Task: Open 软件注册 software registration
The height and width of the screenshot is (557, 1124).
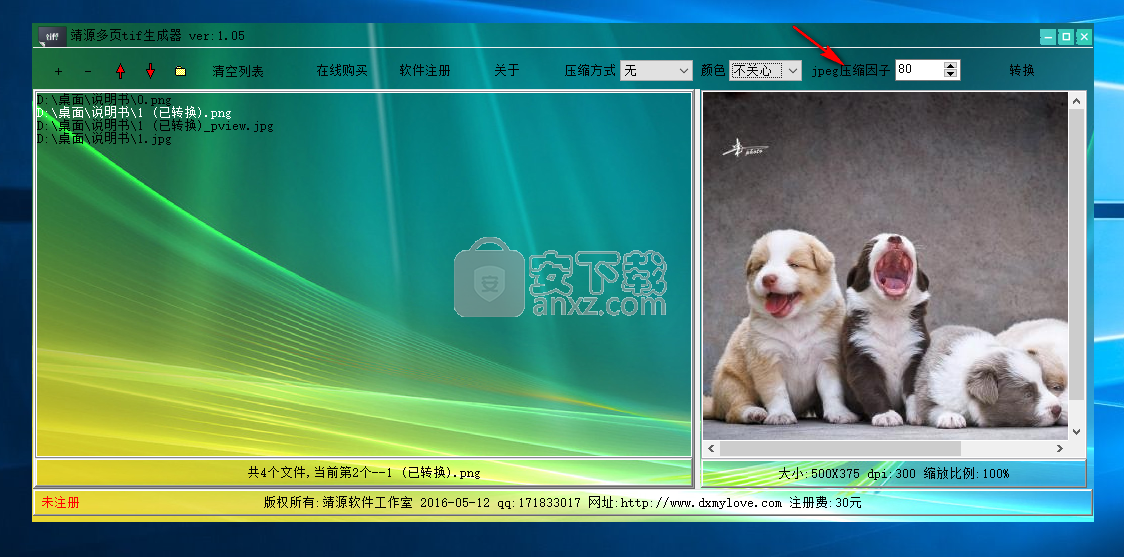Action: point(425,70)
